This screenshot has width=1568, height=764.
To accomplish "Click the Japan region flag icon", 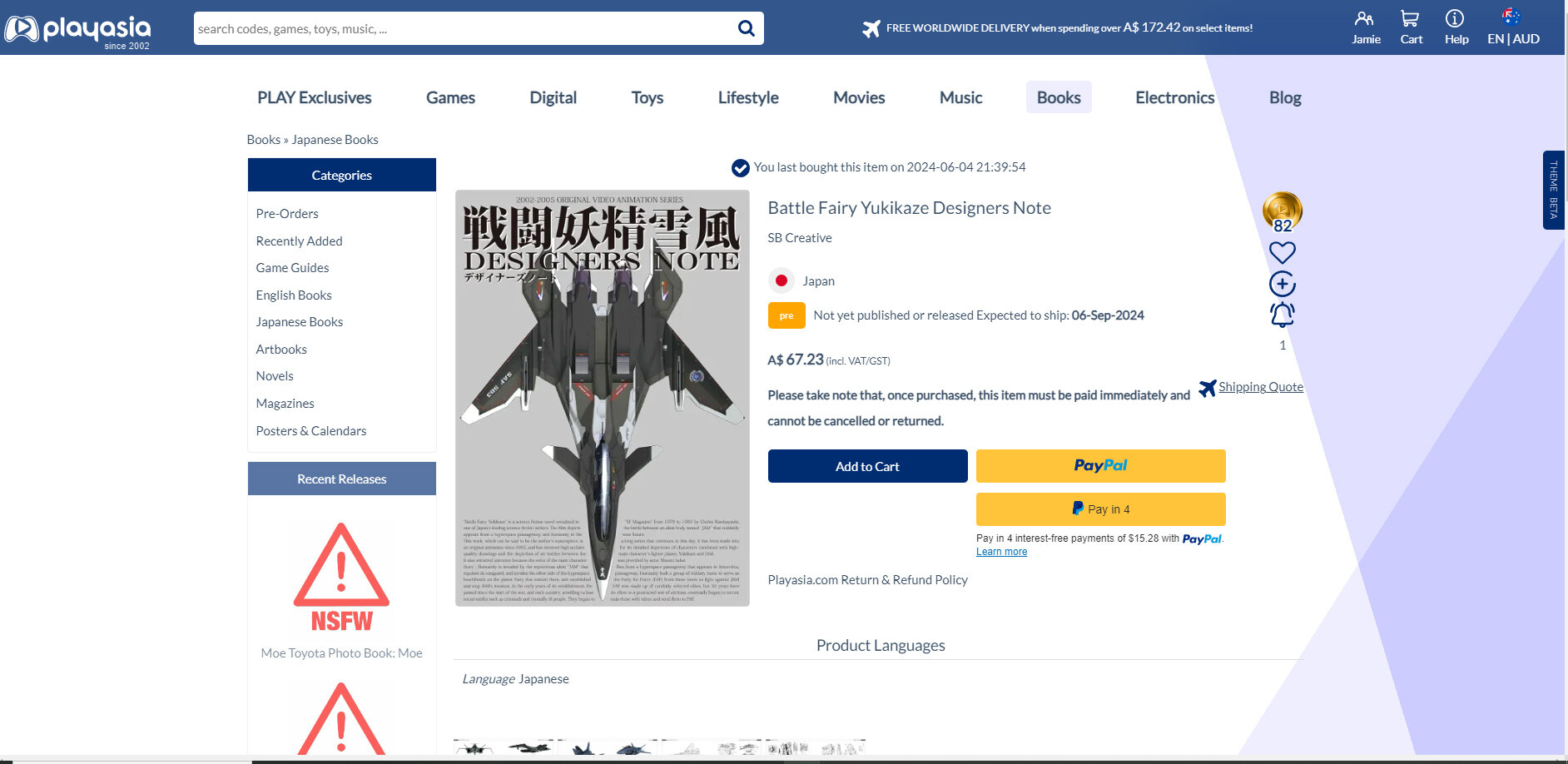I will [781, 280].
